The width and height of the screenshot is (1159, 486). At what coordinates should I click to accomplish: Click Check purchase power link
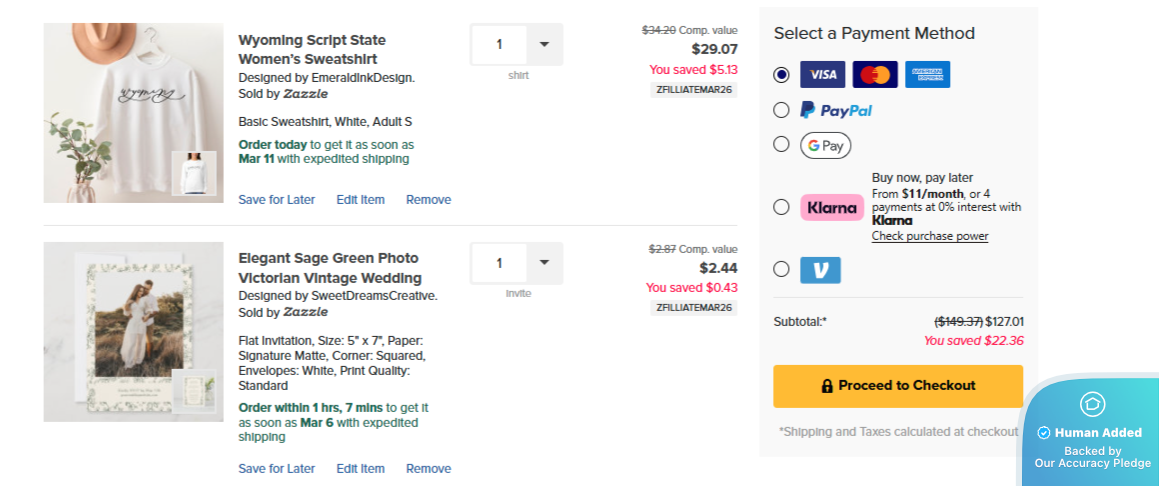click(930, 237)
